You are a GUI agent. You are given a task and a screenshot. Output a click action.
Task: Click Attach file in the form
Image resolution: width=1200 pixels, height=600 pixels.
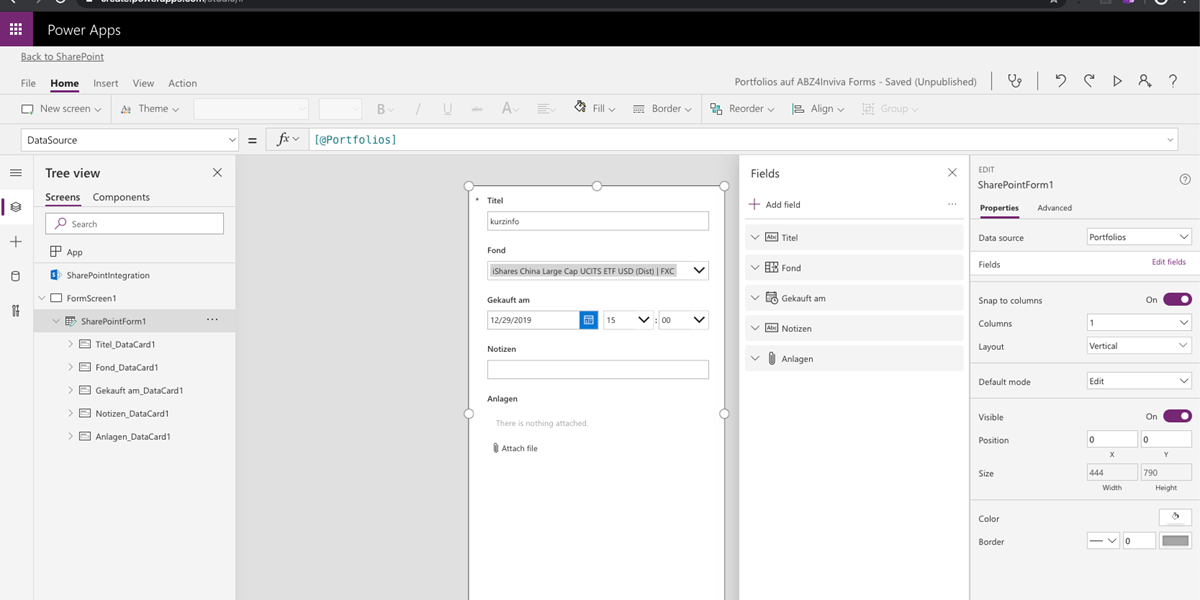[515, 448]
